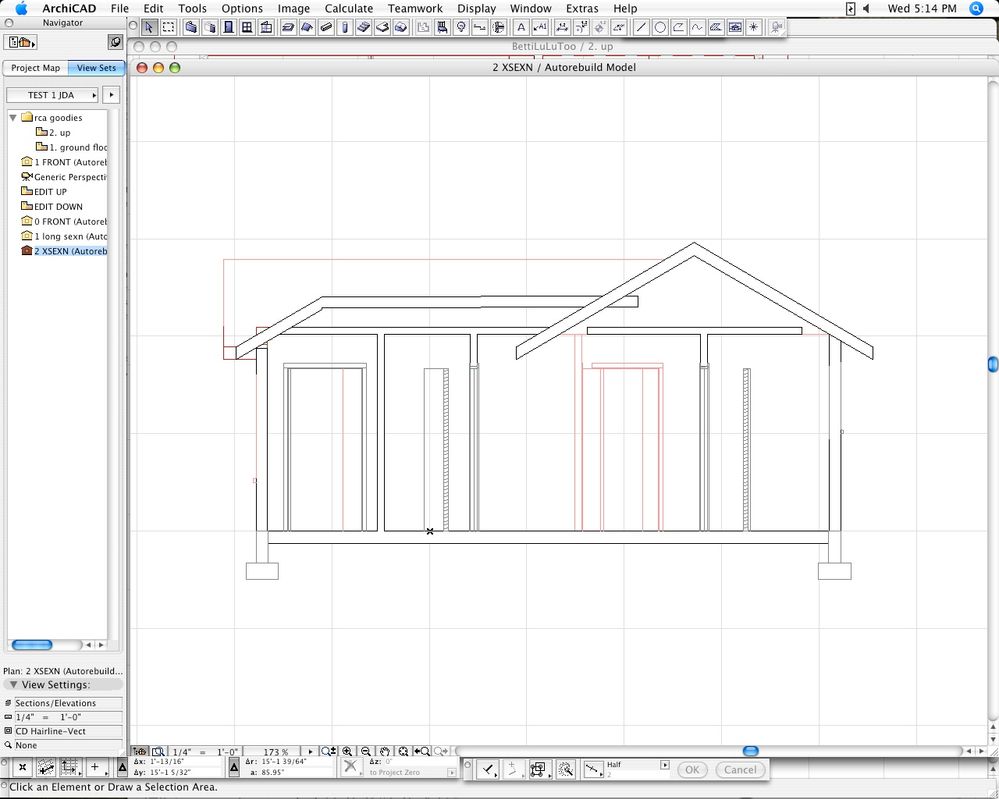Viewport: 999px width, 799px height.
Task: Choose the Door tool
Action: tap(227, 27)
